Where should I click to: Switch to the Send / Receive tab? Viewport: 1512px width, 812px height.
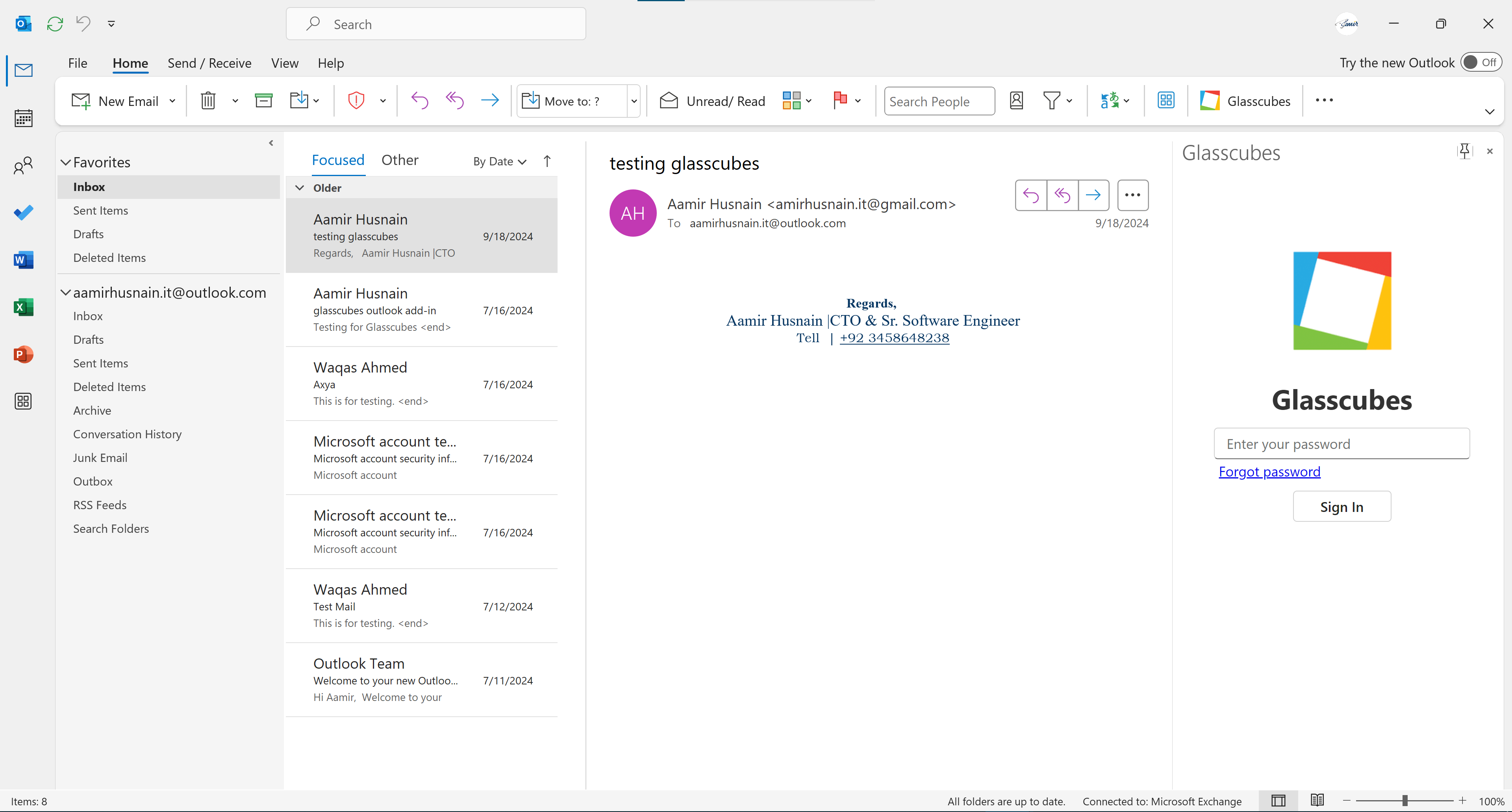pyautogui.click(x=209, y=63)
